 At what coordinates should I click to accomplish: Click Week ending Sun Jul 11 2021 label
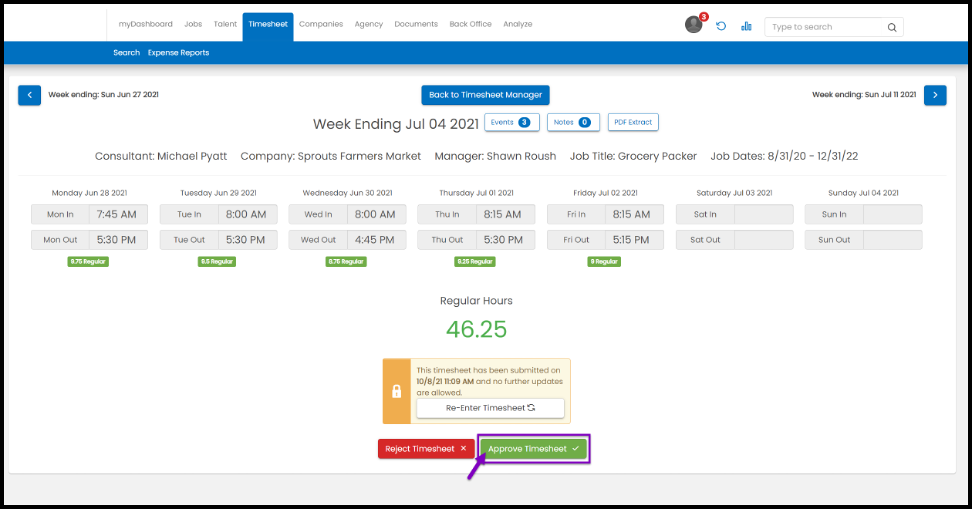(x=864, y=95)
